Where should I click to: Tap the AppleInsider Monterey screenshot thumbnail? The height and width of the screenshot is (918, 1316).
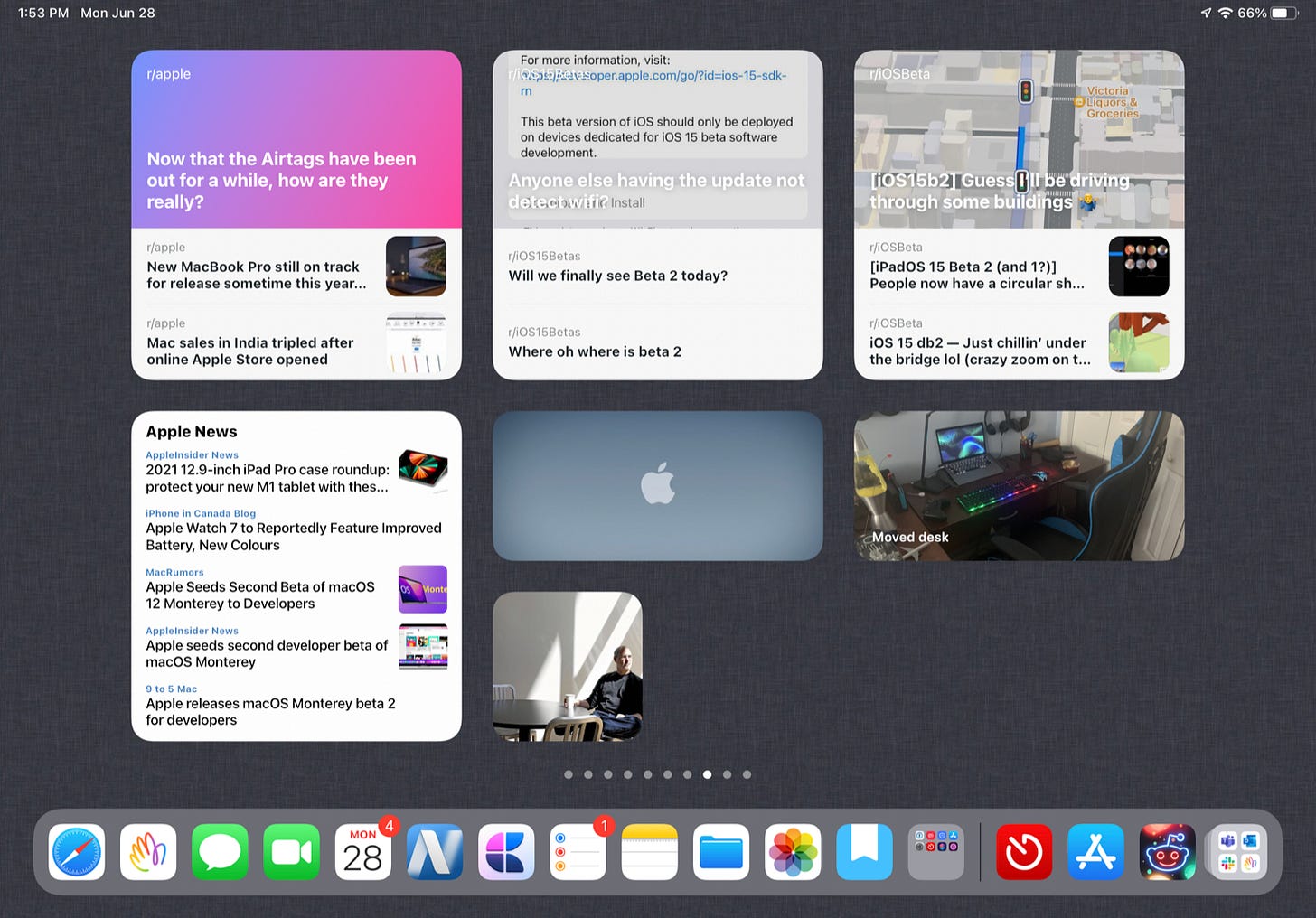click(x=423, y=647)
